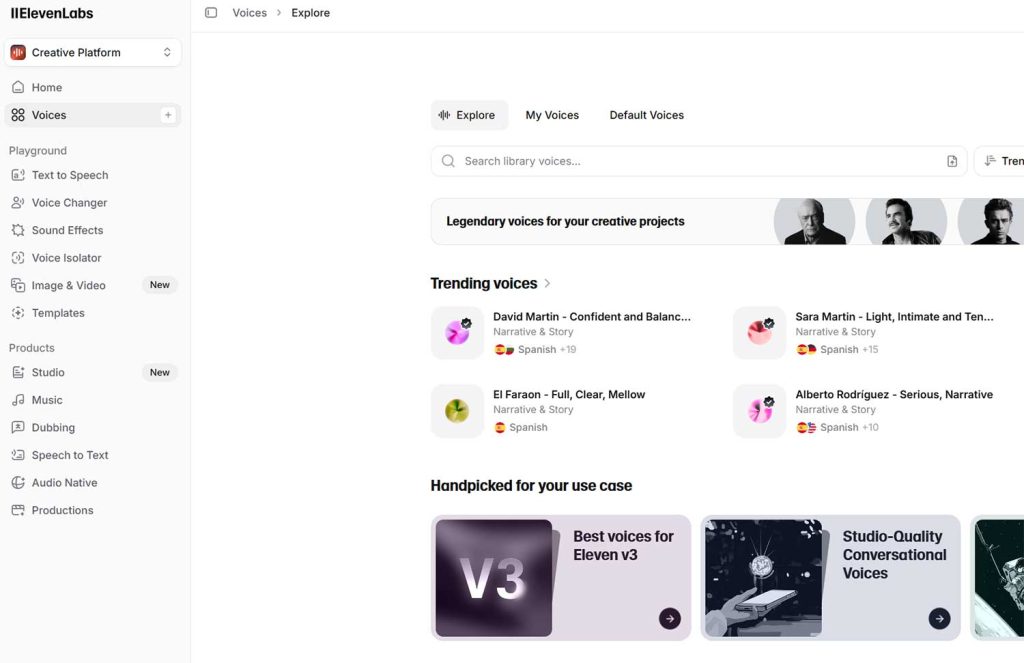Click the Music note icon

pos(18,400)
